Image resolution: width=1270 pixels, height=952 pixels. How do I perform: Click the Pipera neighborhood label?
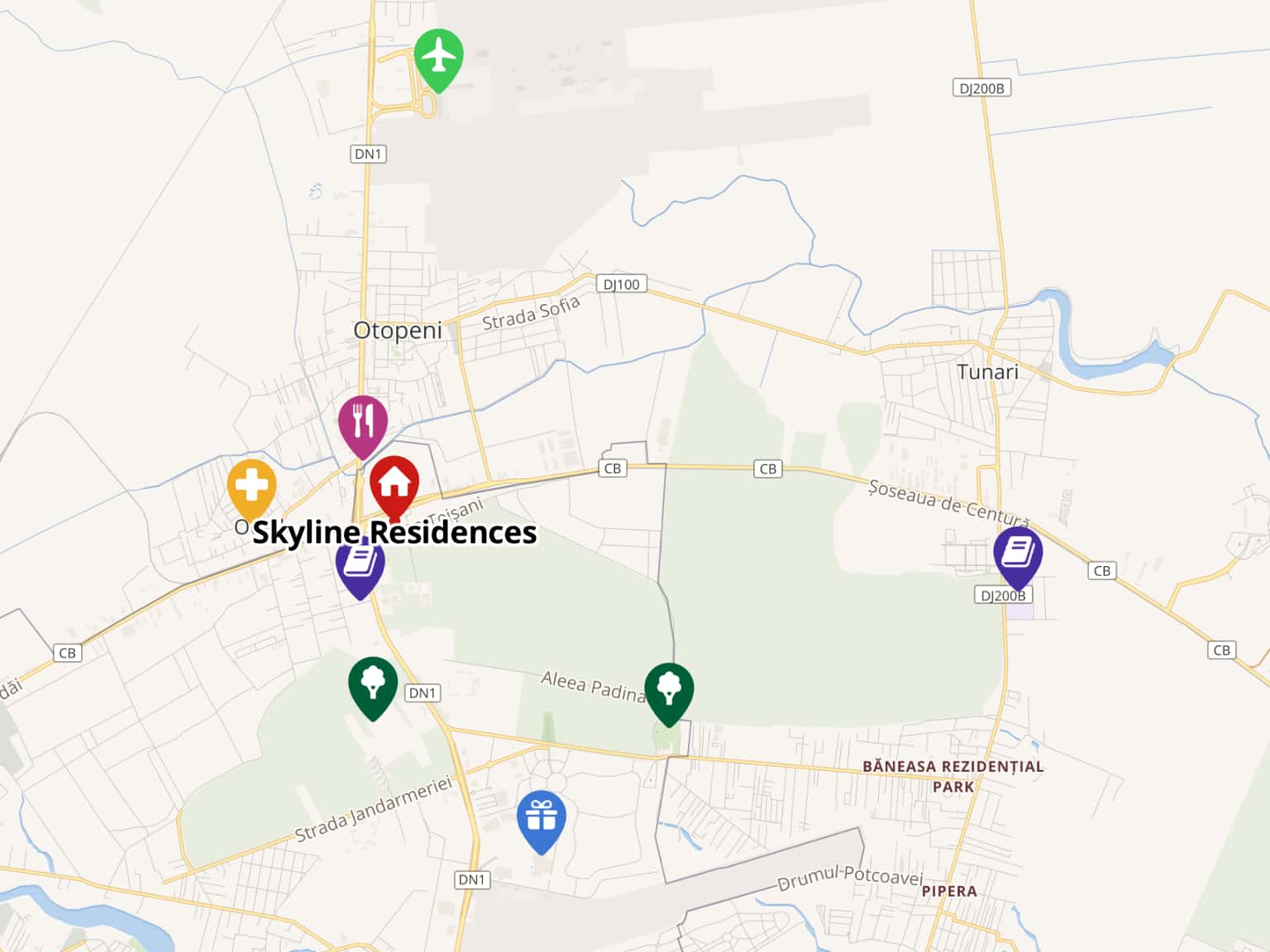(x=949, y=891)
